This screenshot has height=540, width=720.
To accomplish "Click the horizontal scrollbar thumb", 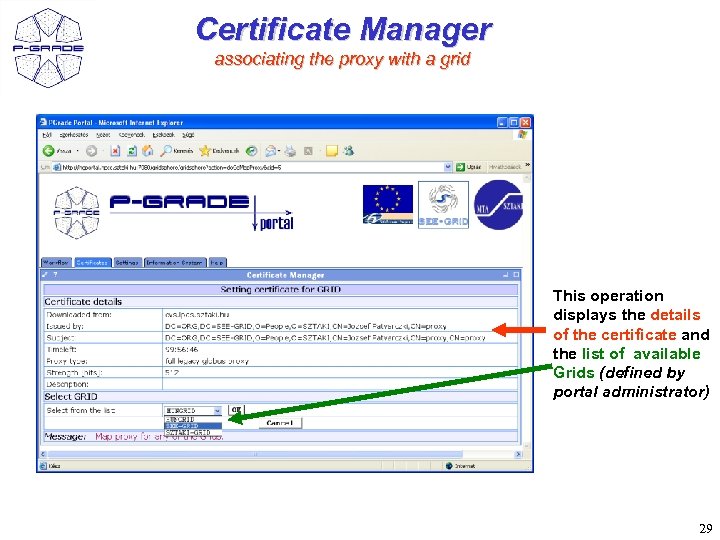I will 256,454.
